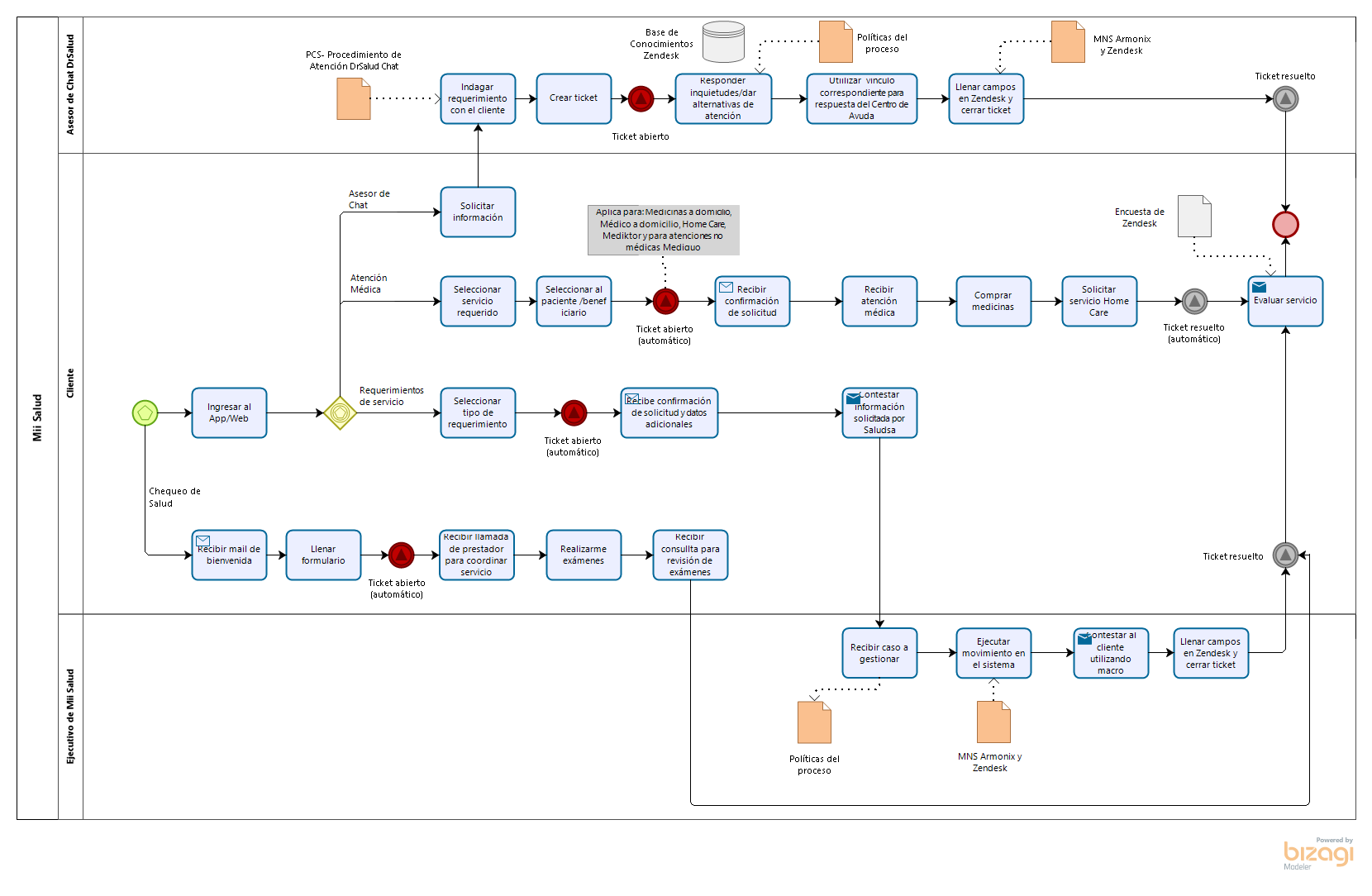Select the red Ticket abierto (automático) event after Seleccionar tipo de requerimiento
1372x896 pixels.
point(574,412)
